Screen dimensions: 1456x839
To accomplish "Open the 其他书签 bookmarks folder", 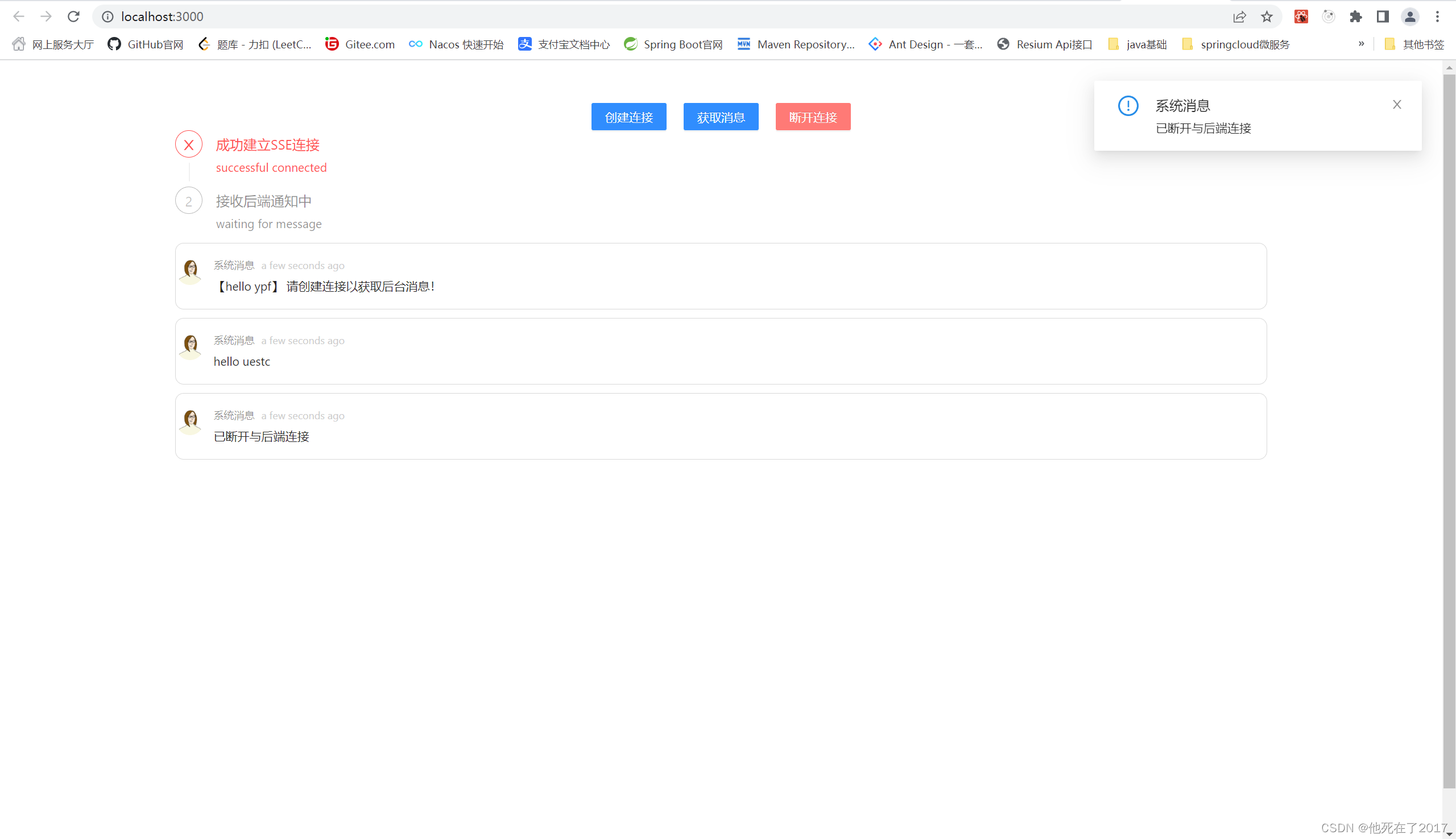I will [1415, 44].
